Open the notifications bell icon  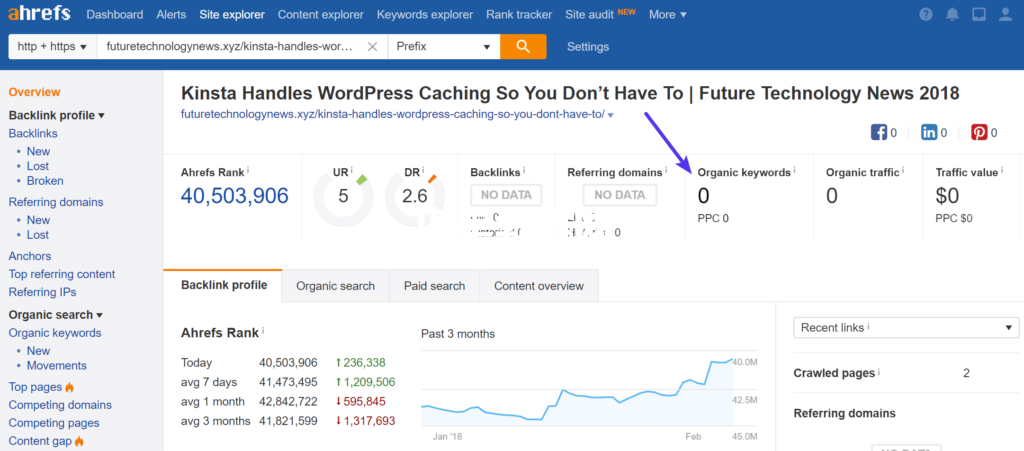pyautogui.click(x=953, y=14)
